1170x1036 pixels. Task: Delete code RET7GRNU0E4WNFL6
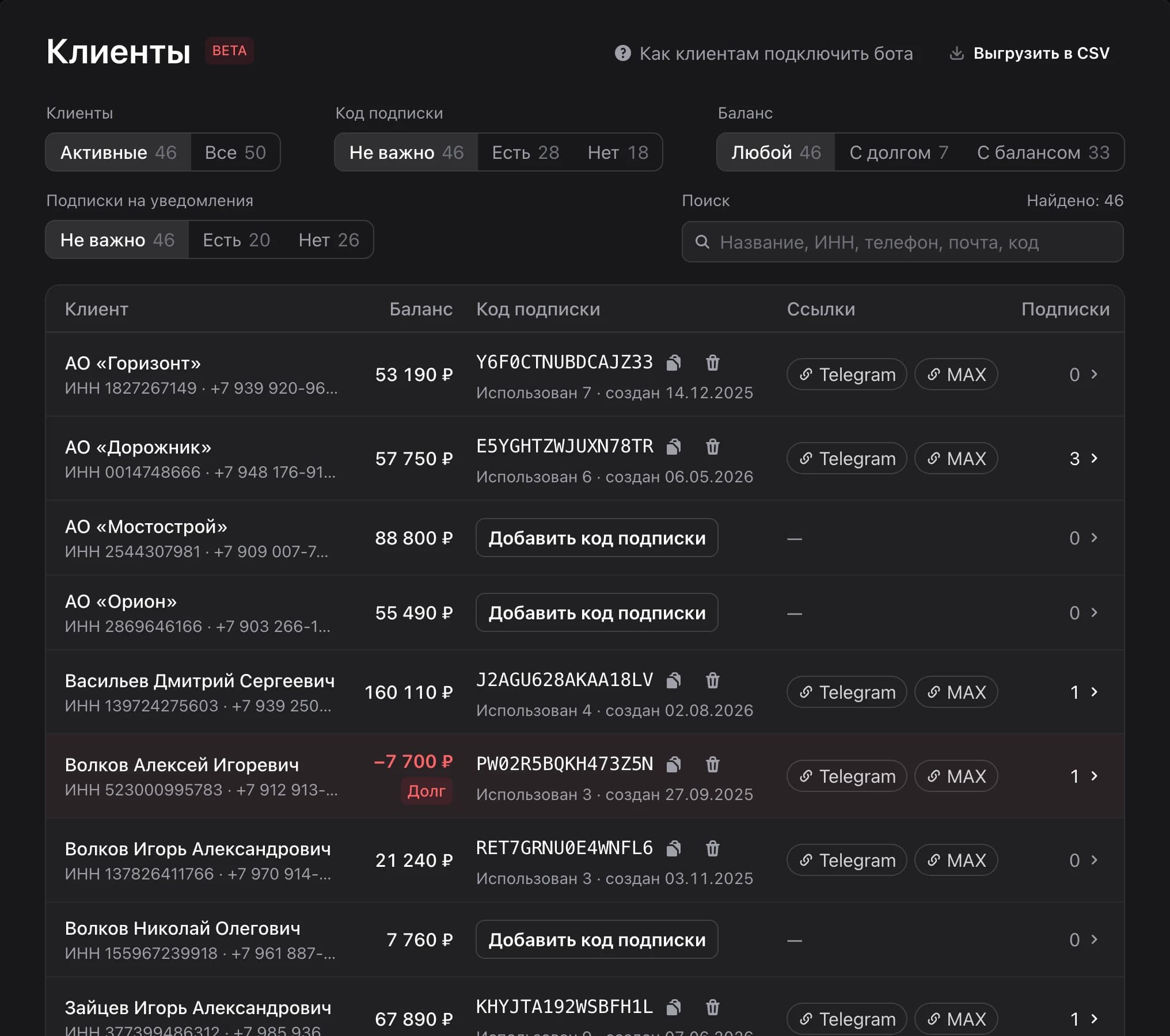coord(713,848)
